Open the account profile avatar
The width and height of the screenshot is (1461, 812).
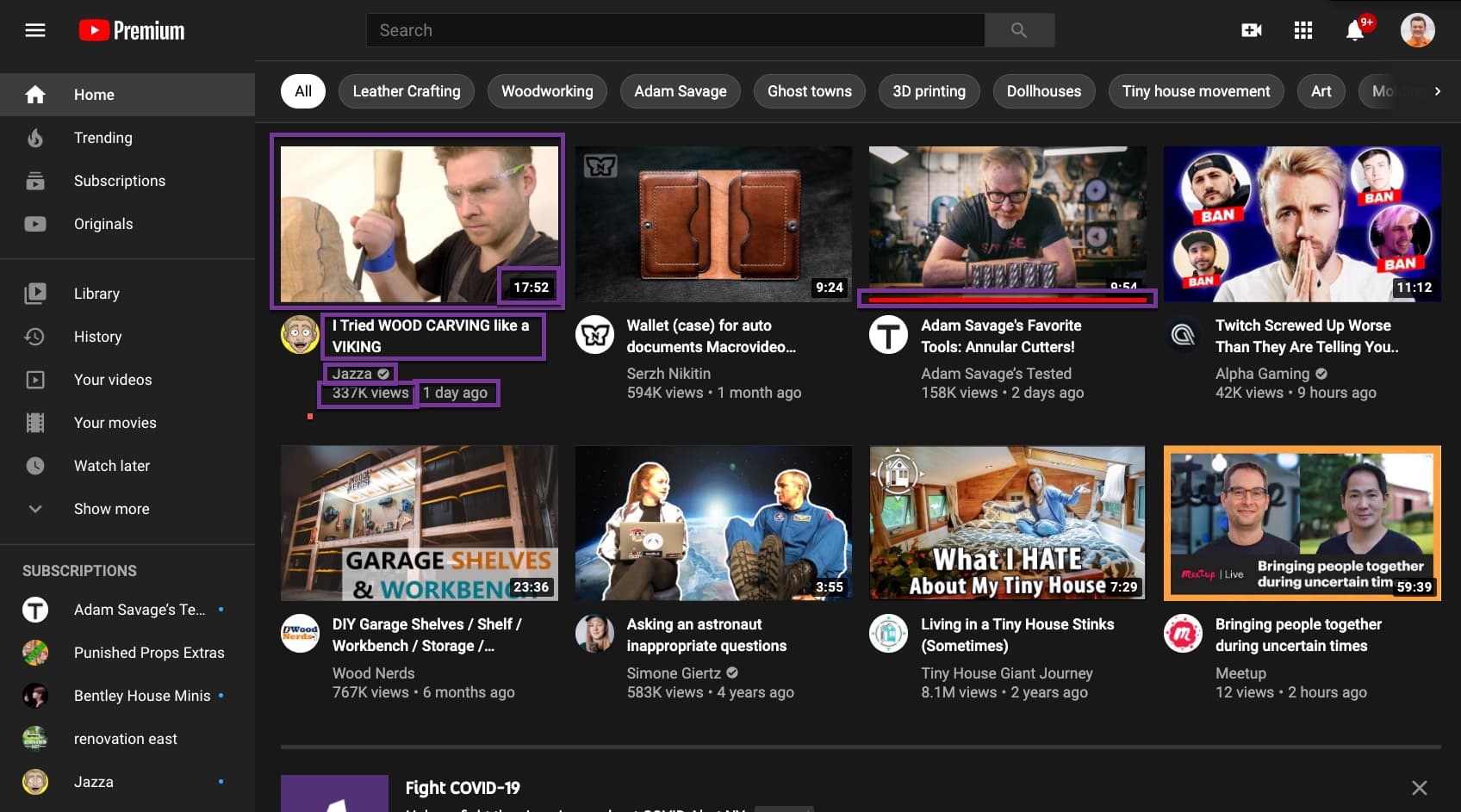(x=1417, y=30)
